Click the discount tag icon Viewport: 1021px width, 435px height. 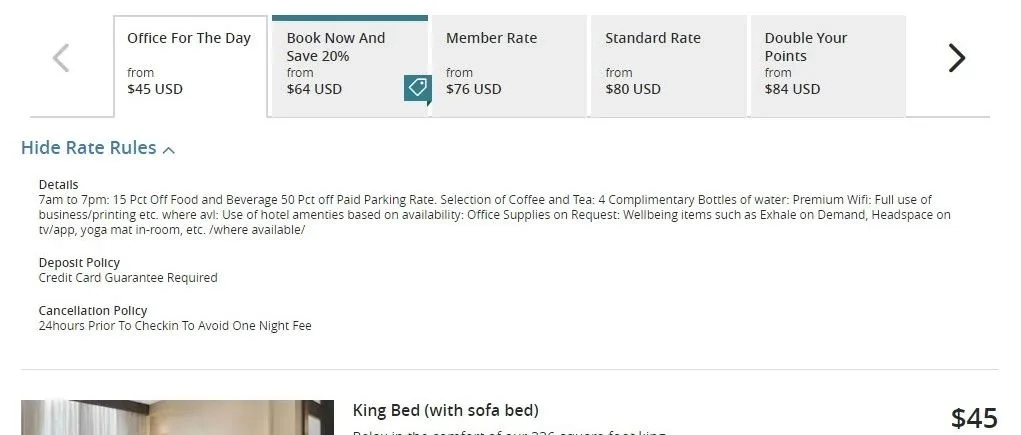(417, 88)
